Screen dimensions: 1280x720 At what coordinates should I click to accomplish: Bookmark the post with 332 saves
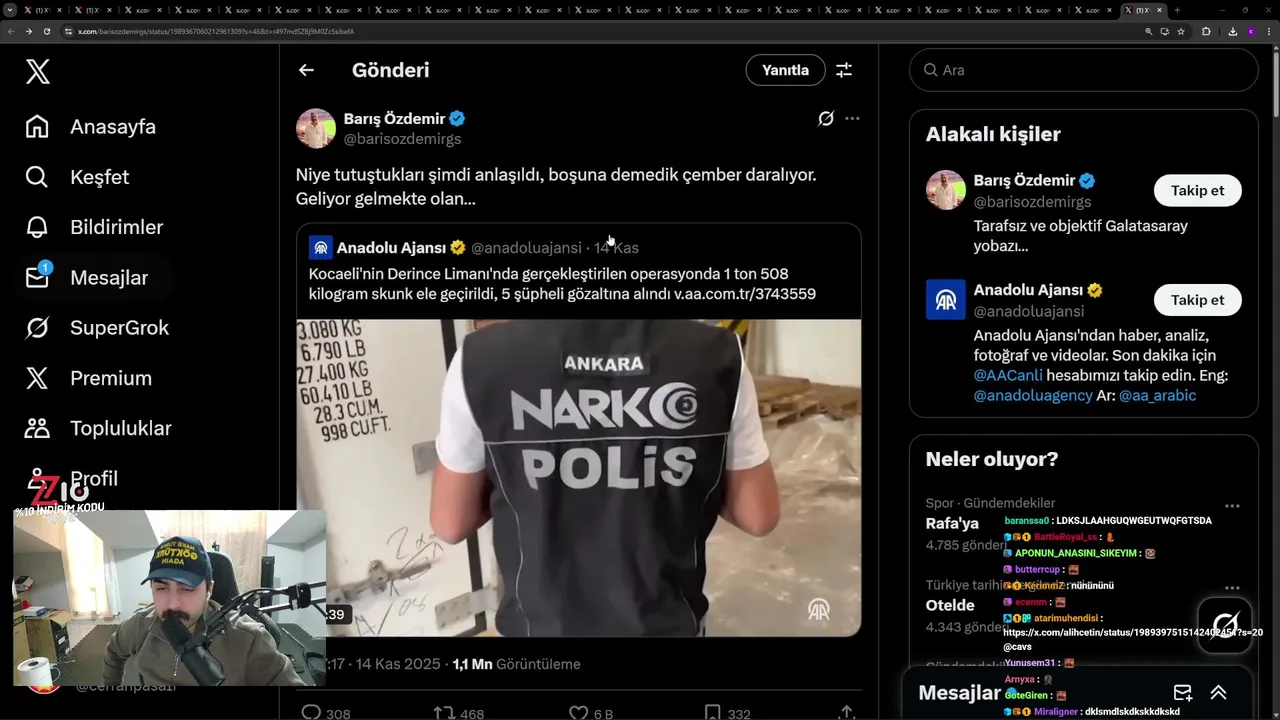pyautogui.click(x=712, y=713)
